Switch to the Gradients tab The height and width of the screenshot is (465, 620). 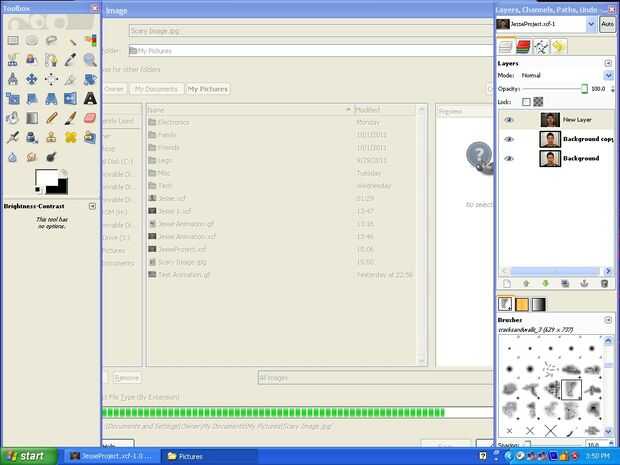[539, 304]
